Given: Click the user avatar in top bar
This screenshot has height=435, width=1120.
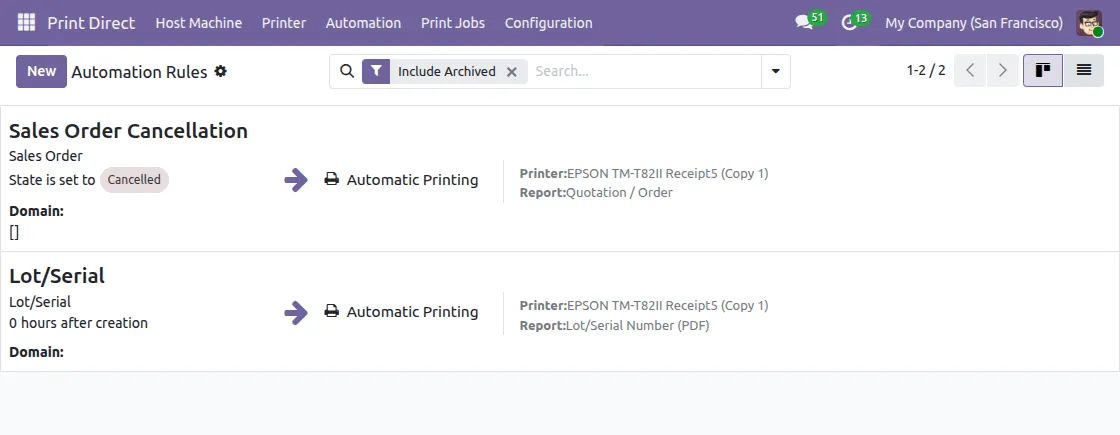Looking at the screenshot, I should (x=1089, y=22).
